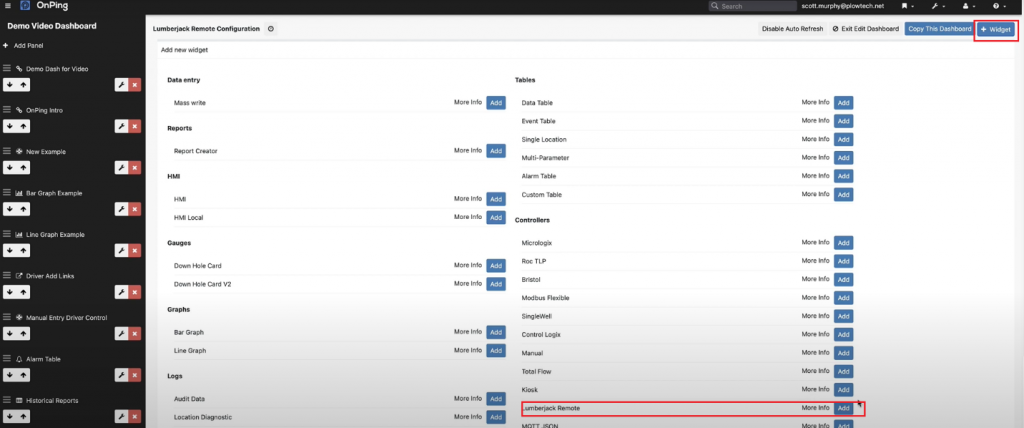The image size is (1024, 428).
Task: Delete the Driver Add Links panel
Action: click(x=135, y=292)
